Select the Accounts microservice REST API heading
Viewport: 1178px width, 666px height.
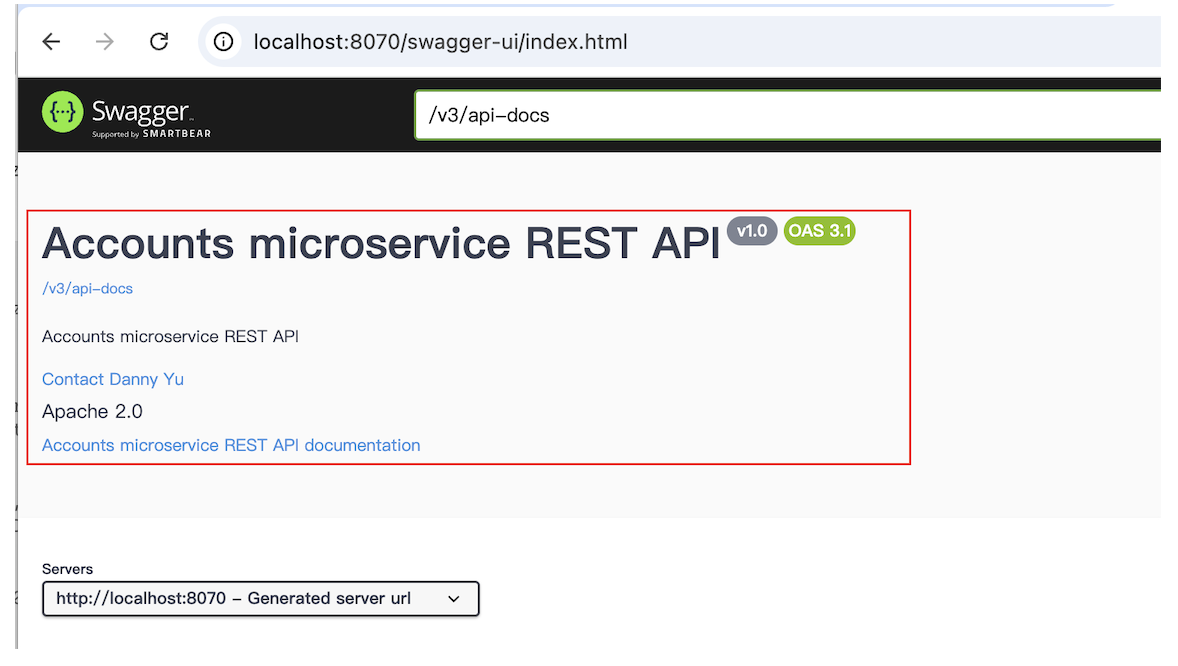tap(381, 243)
